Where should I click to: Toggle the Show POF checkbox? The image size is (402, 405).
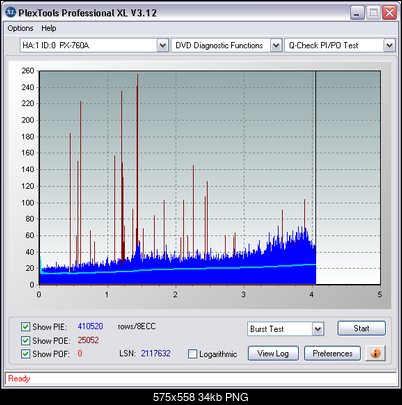pos(25,354)
